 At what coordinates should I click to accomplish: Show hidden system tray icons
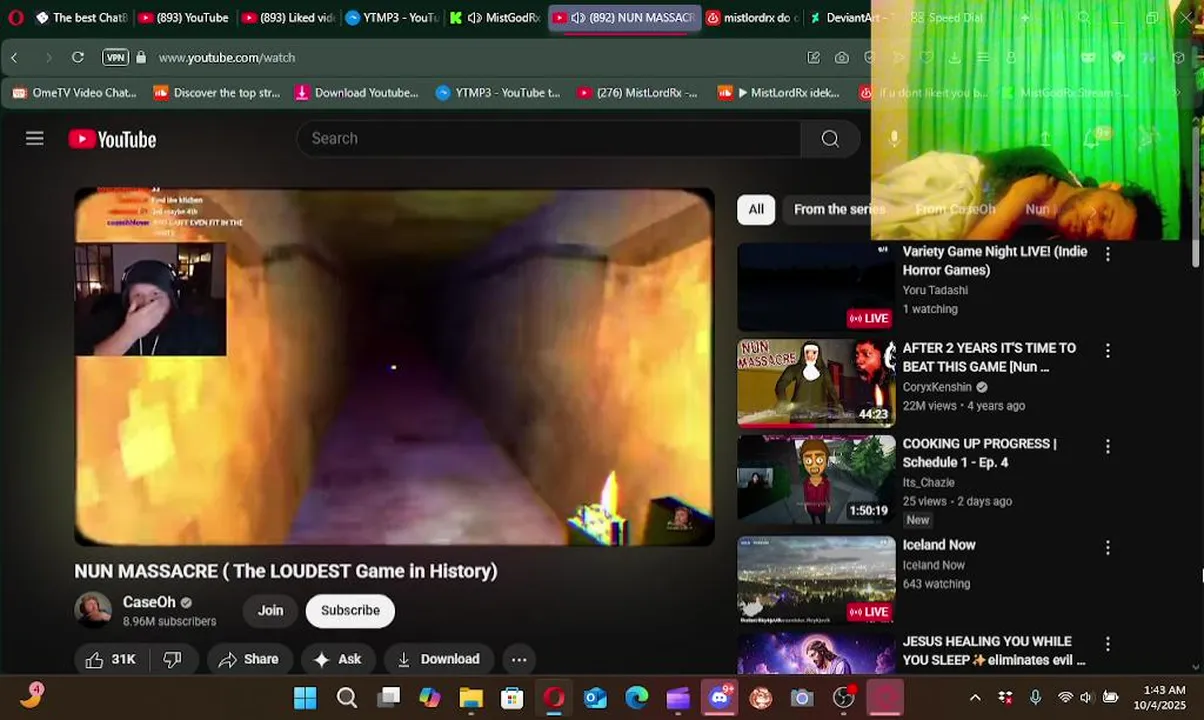[x=975, y=697]
